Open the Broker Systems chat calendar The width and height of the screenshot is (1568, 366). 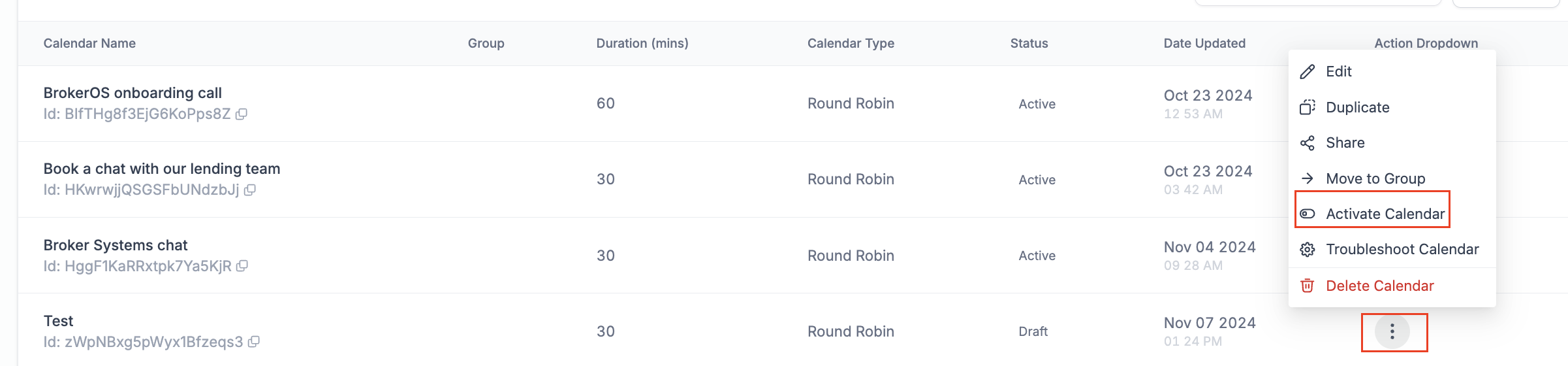pyautogui.click(x=116, y=245)
